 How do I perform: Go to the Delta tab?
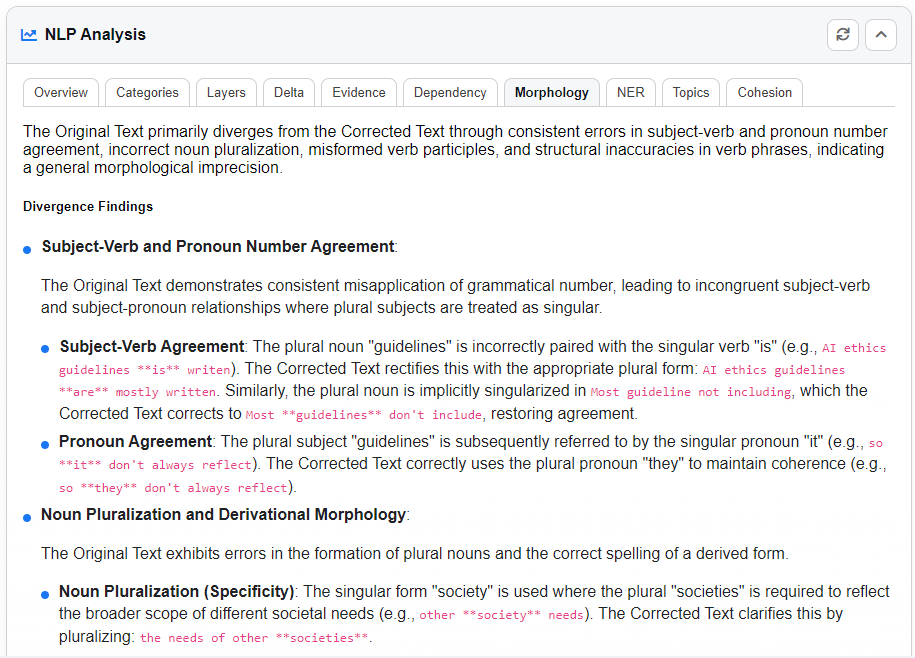289,93
